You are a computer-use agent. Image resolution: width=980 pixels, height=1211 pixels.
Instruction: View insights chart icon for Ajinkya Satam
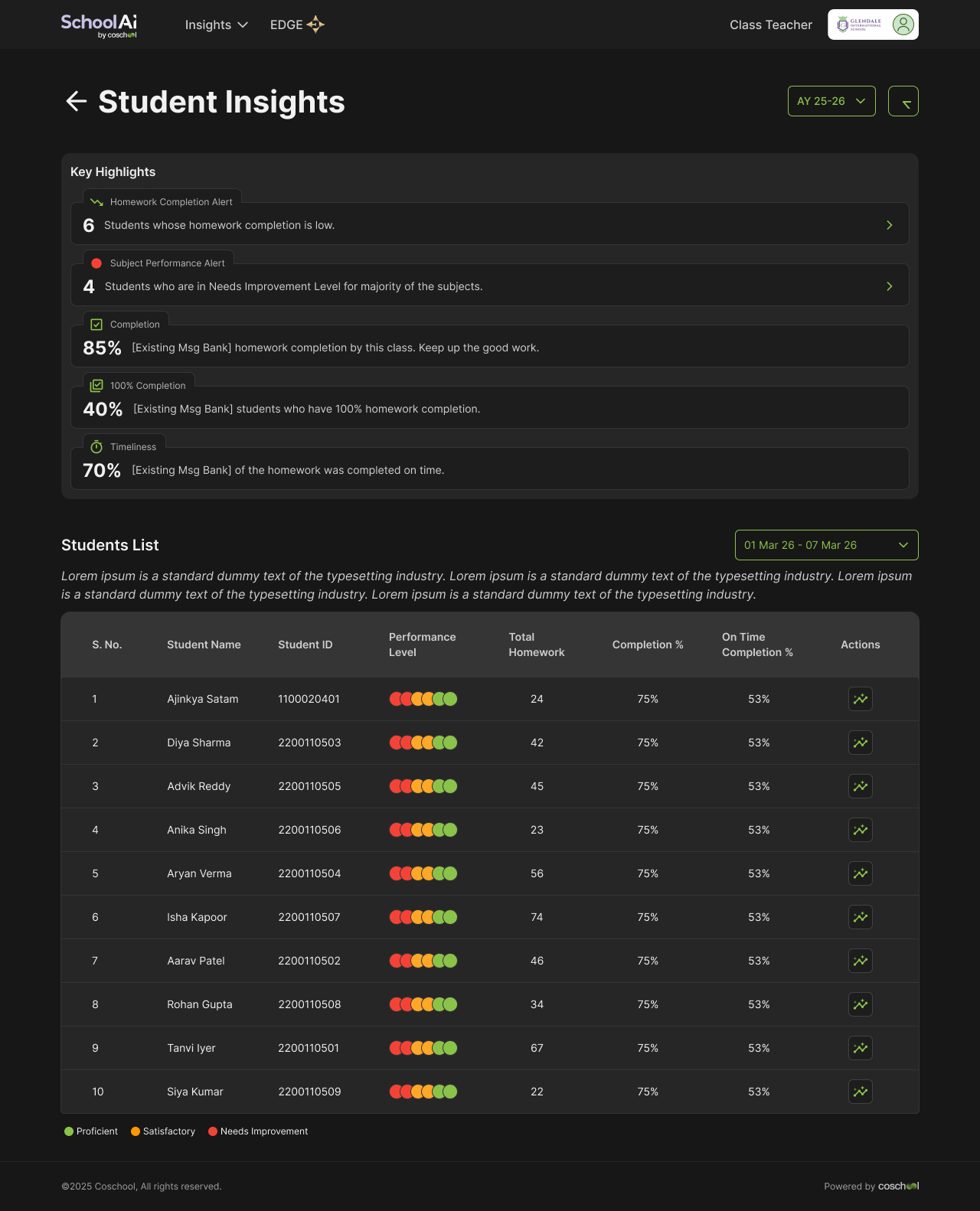coord(861,699)
